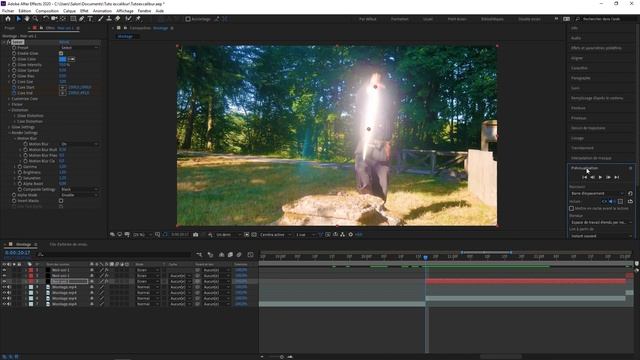Image resolution: width=640 pixels, height=360 pixels.
Task: Open the graph editor icon
Action: tap(251, 255)
